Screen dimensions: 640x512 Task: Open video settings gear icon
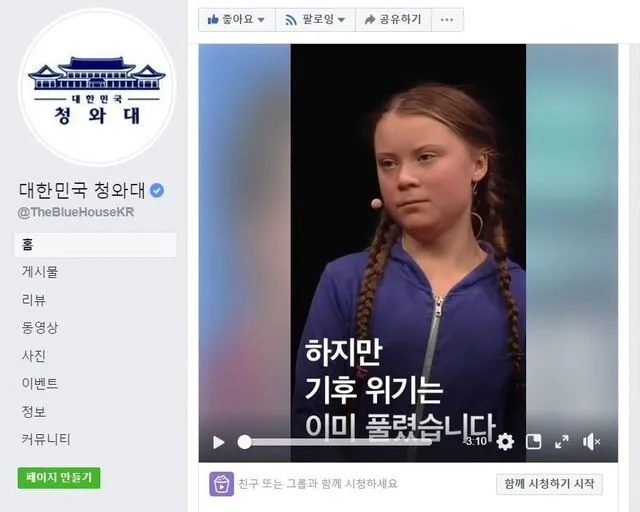click(505, 442)
